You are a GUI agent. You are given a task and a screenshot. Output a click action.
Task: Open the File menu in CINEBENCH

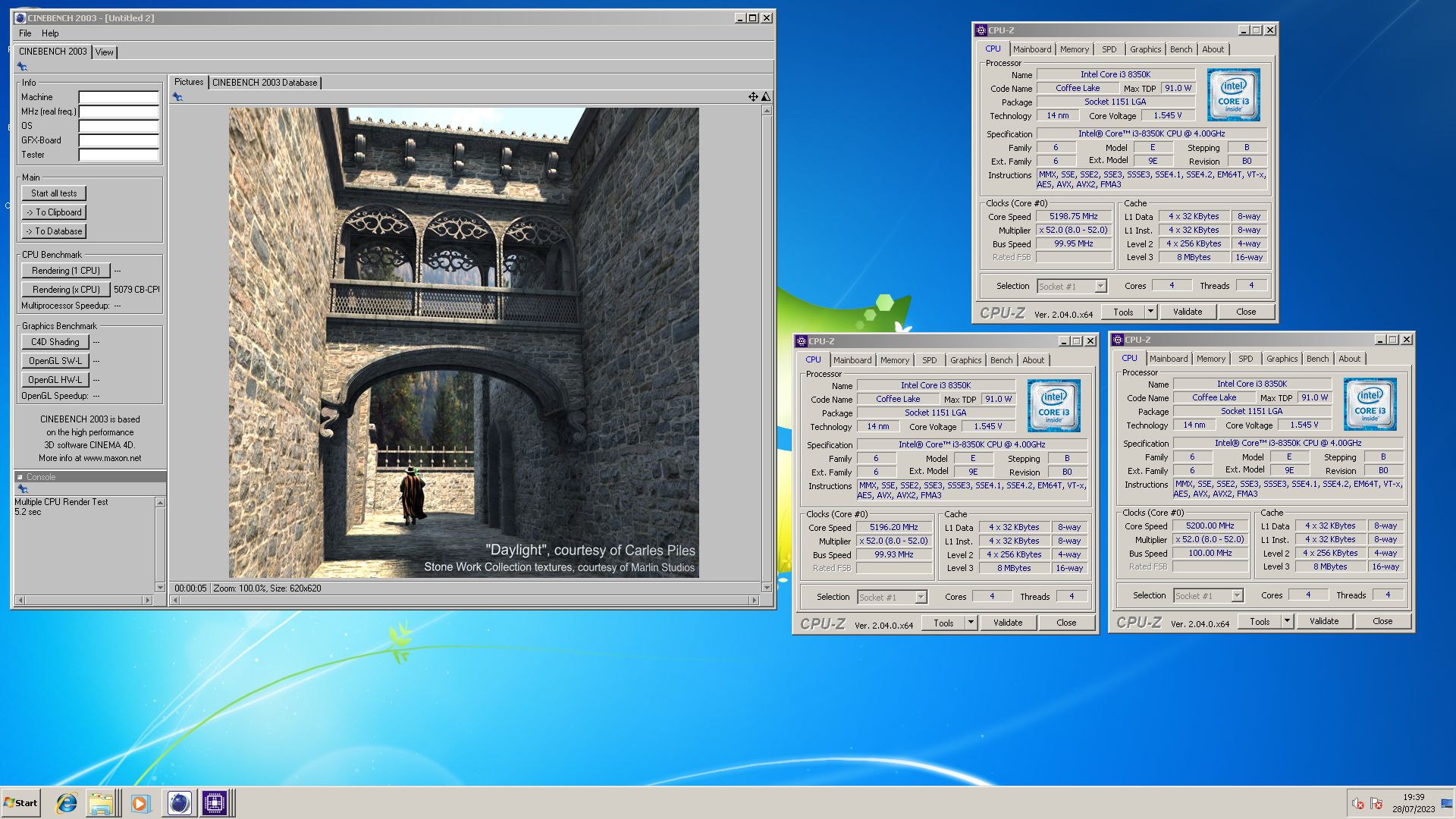25,33
